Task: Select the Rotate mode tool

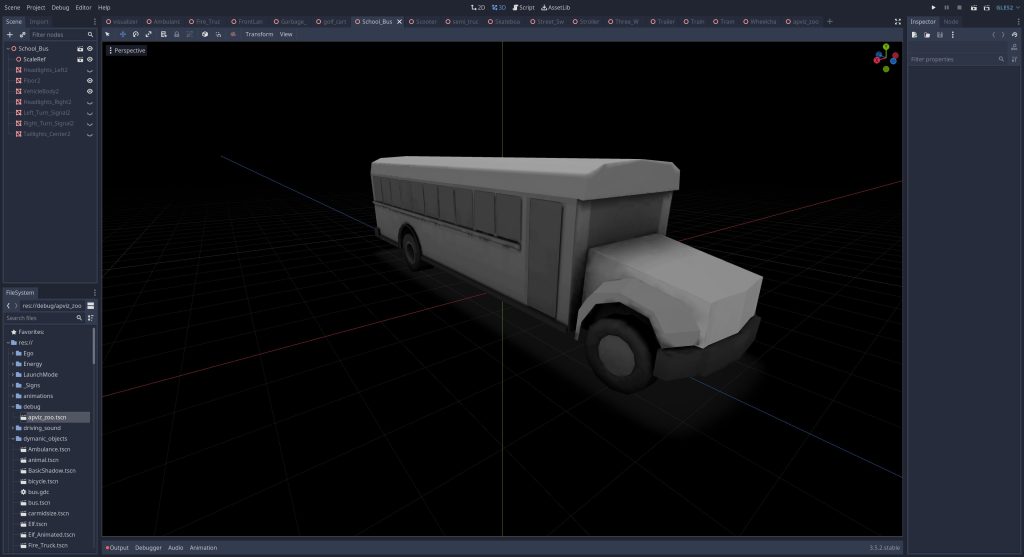Action: [136, 34]
